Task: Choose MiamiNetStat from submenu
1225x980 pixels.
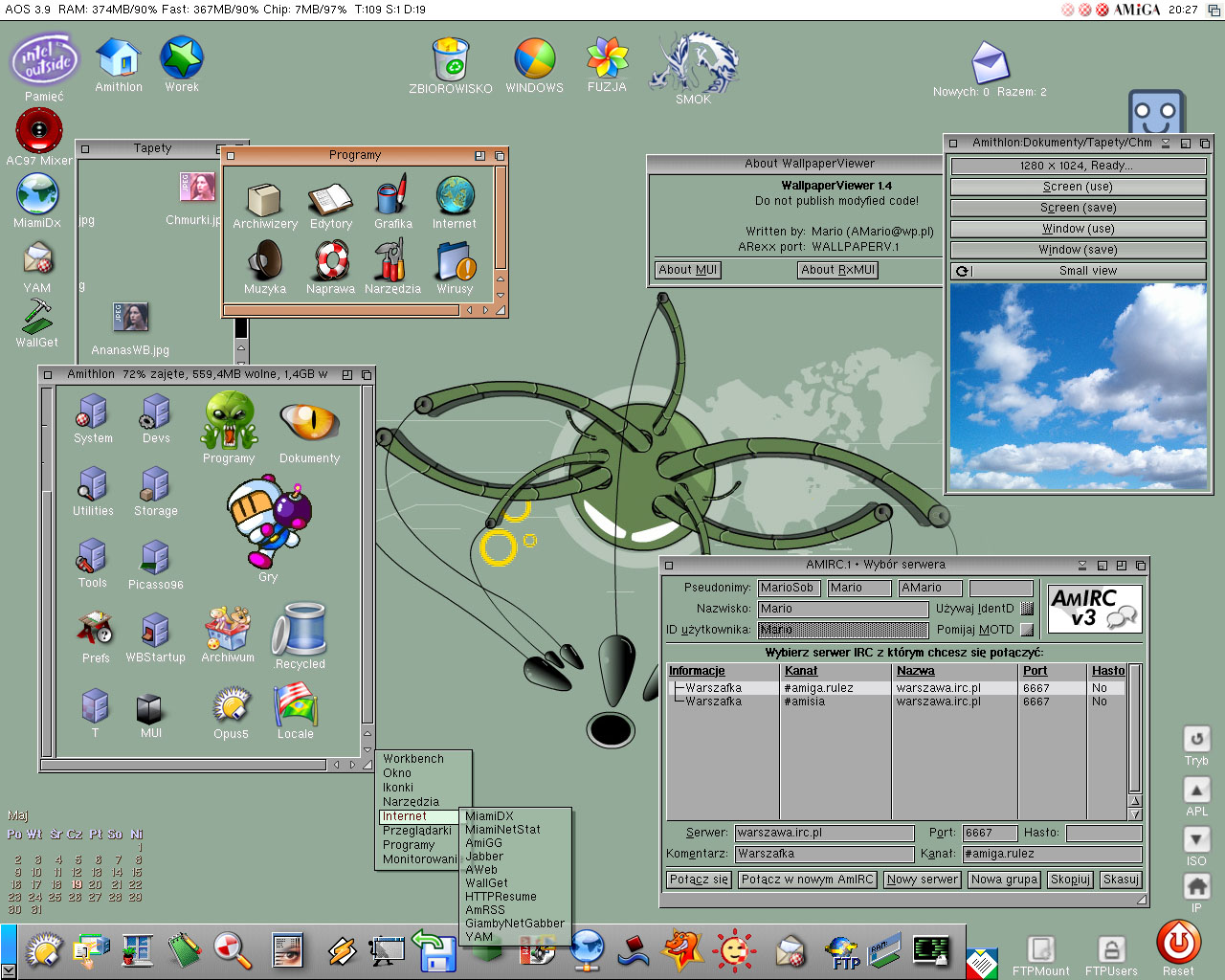Action: (x=502, y=830)
